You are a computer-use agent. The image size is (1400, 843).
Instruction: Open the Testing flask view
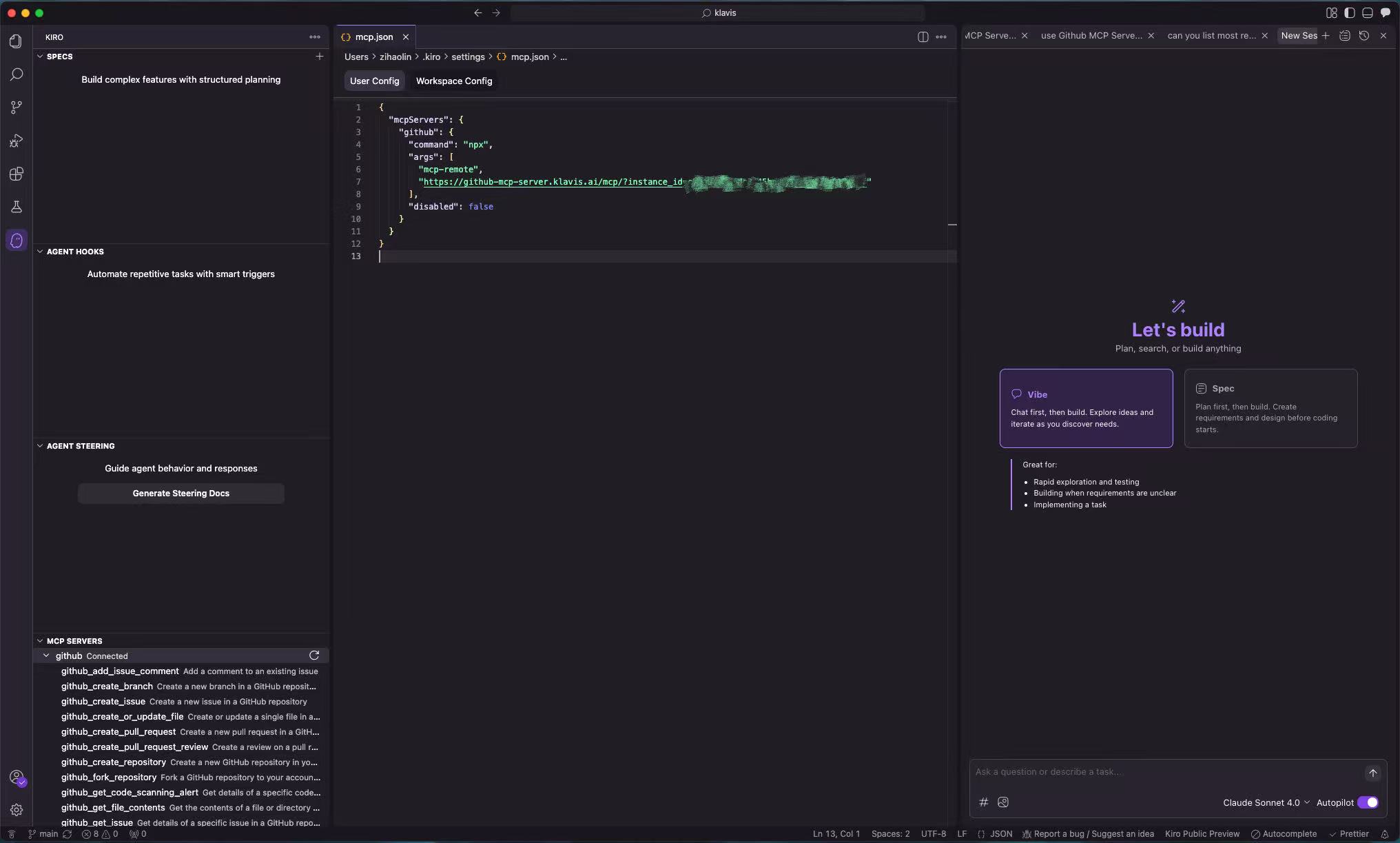click(x=17, y=207)
